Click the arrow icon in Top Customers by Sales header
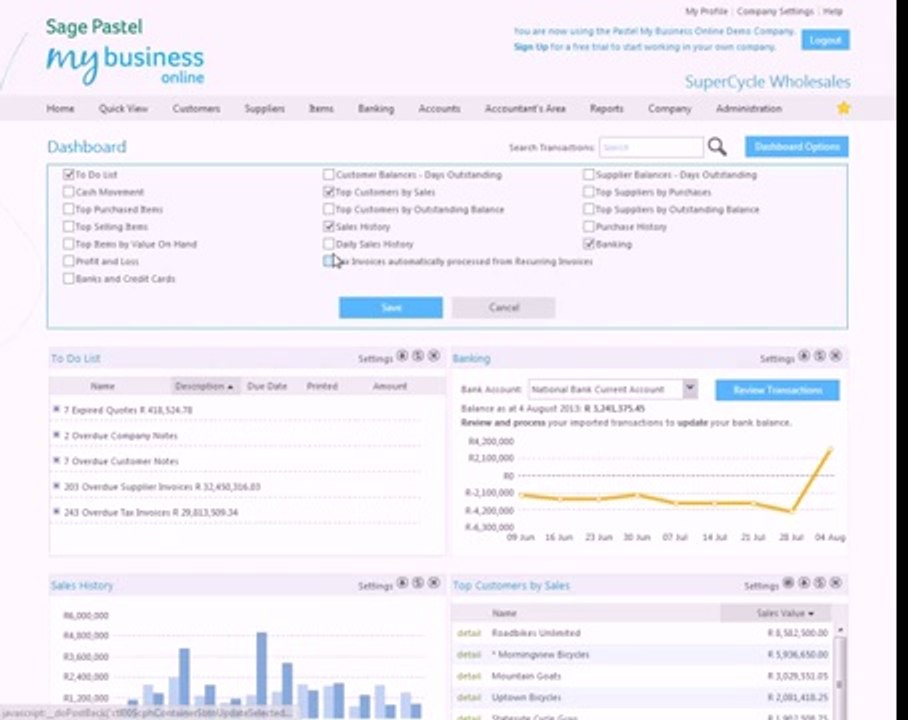This screenshot has height=720, width=908. coord(804,583)
